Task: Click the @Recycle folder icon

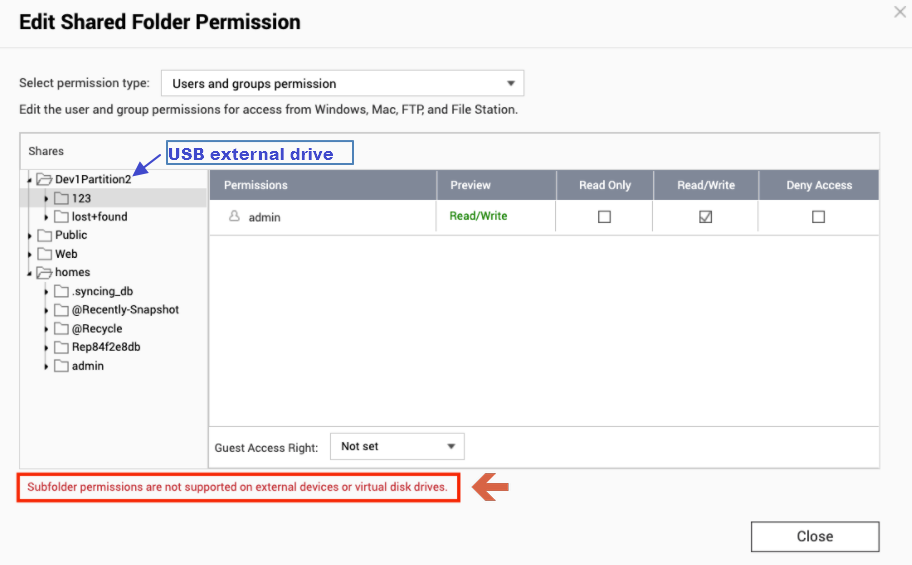Action: click(61, 329)
